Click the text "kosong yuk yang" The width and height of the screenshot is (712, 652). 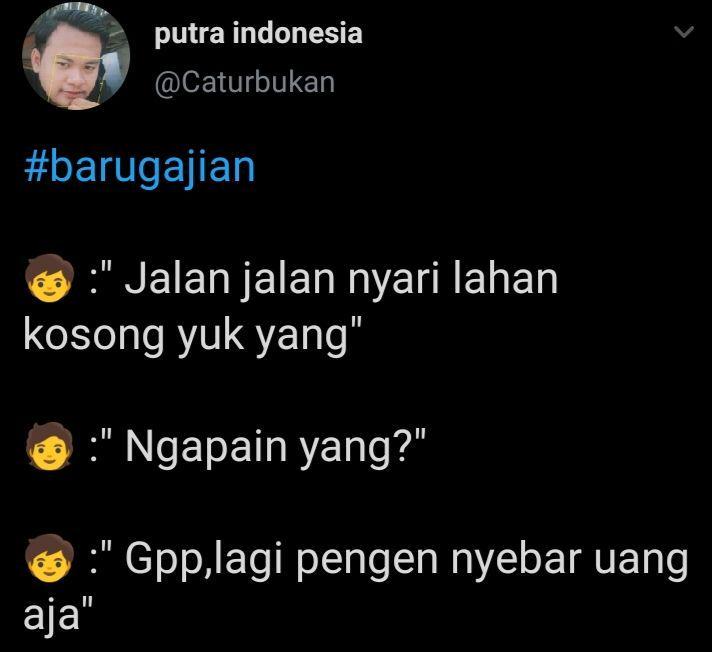(x=186, y=337)
